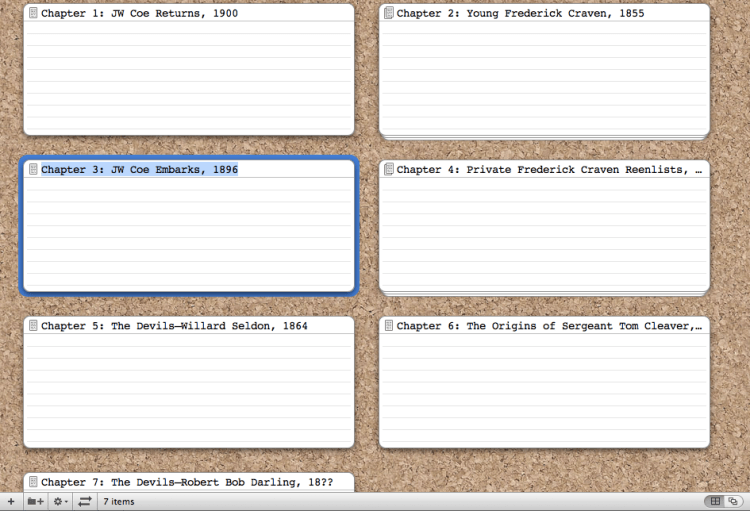Click the add new item plus button
The width and height of the screenshot is (750, 511).
[x=10, y=501]
